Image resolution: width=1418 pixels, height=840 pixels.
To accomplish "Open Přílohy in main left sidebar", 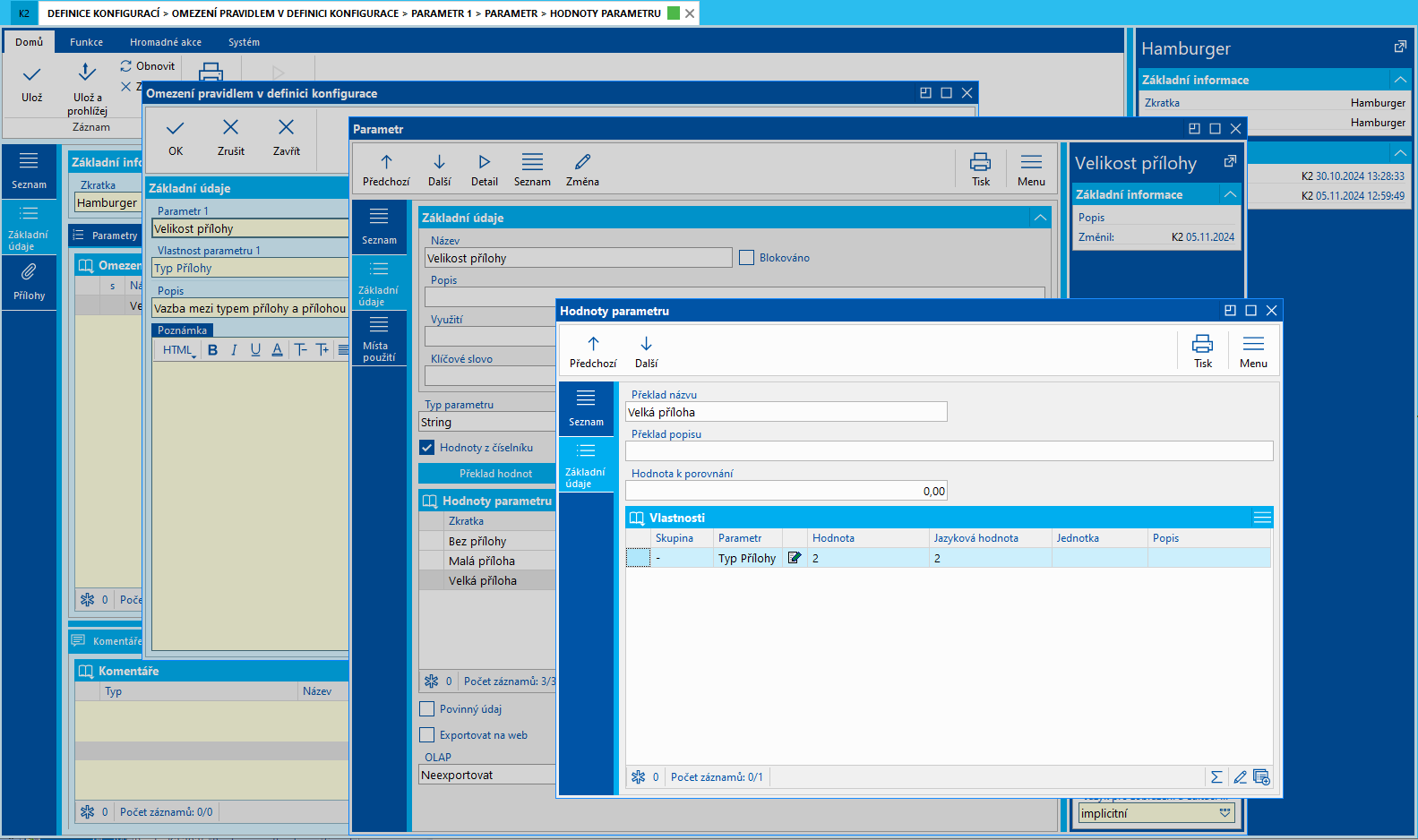I will pyautogui.click(x=29, y=282).
